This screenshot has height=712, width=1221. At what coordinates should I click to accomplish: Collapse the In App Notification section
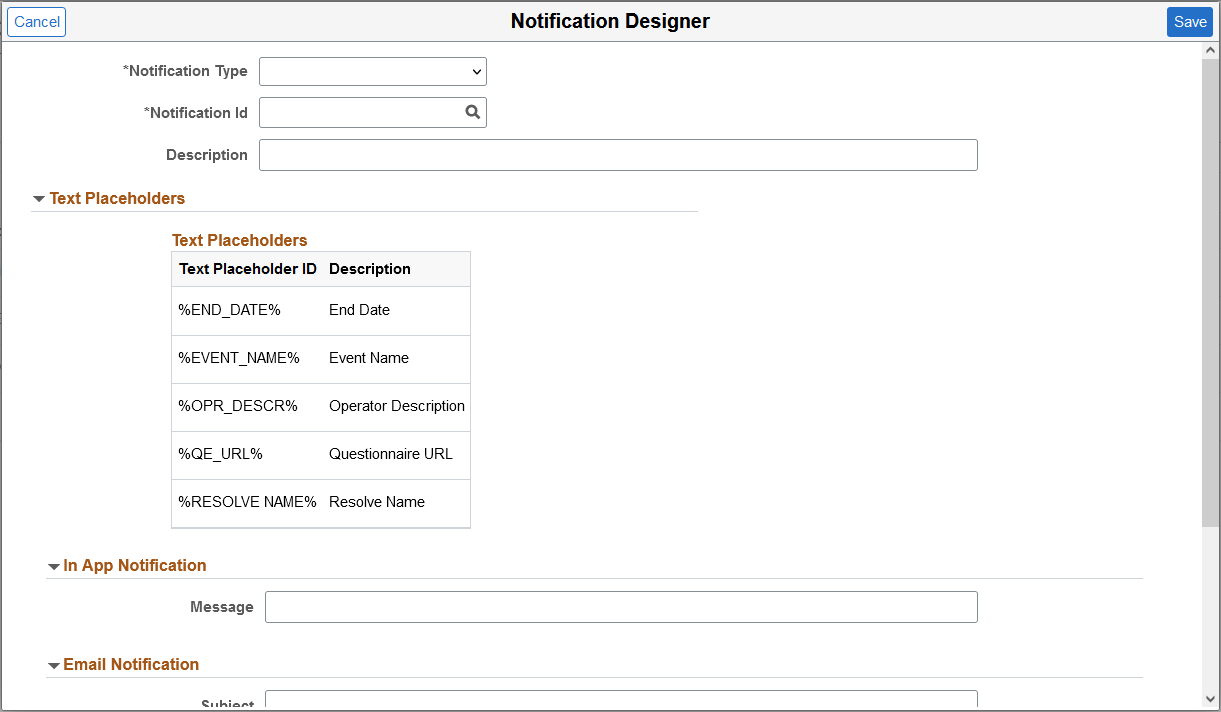53,566
